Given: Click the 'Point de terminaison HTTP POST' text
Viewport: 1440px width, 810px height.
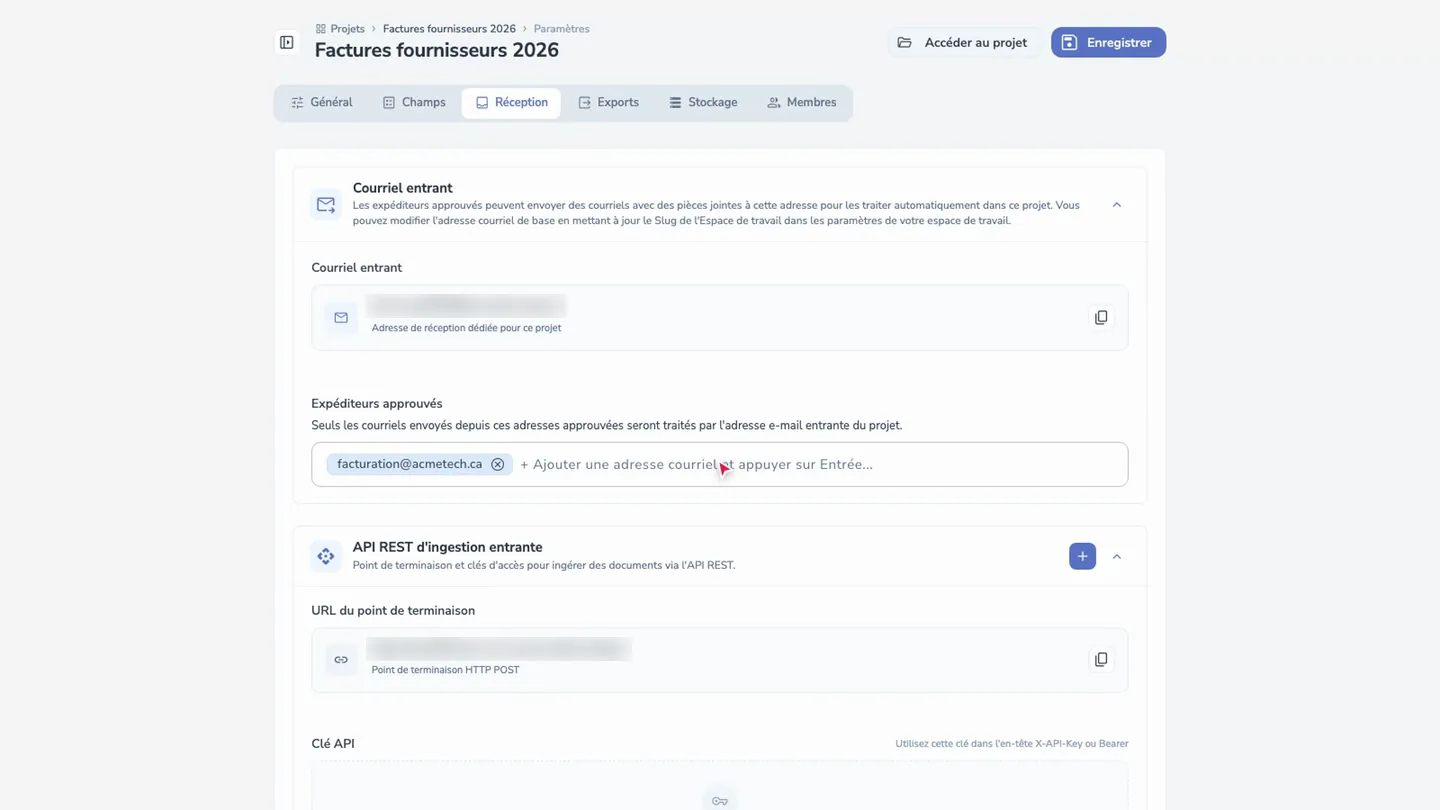Looking at the screenshot, I should click(445, 670).
